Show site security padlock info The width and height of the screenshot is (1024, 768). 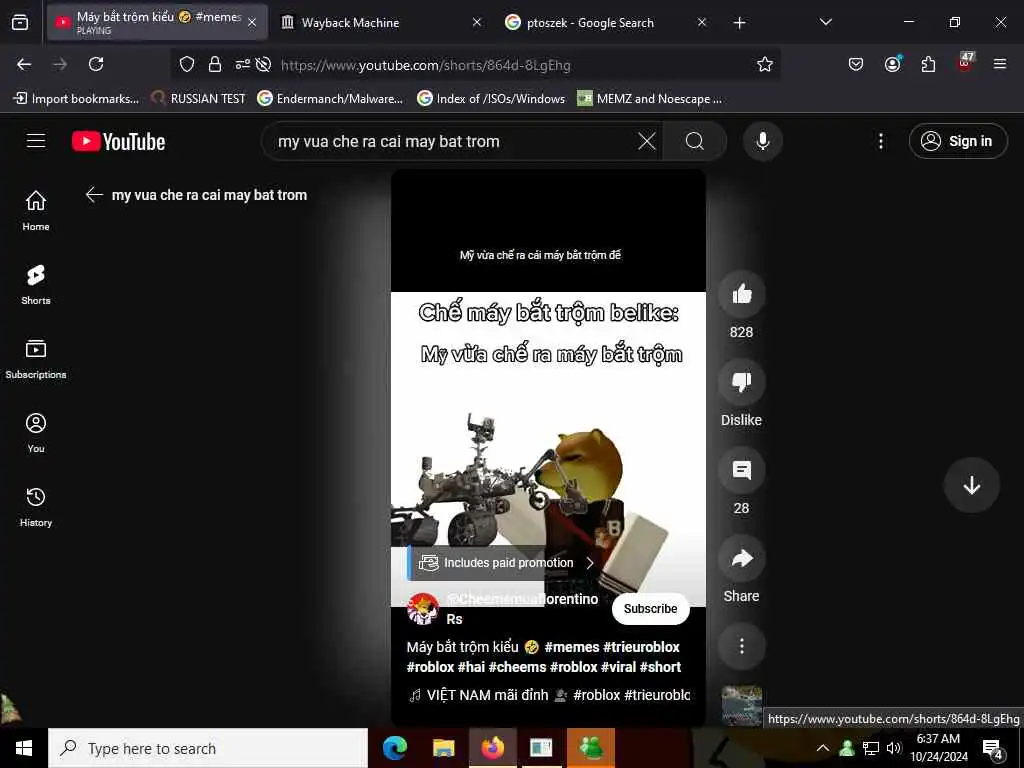point(215,64)
